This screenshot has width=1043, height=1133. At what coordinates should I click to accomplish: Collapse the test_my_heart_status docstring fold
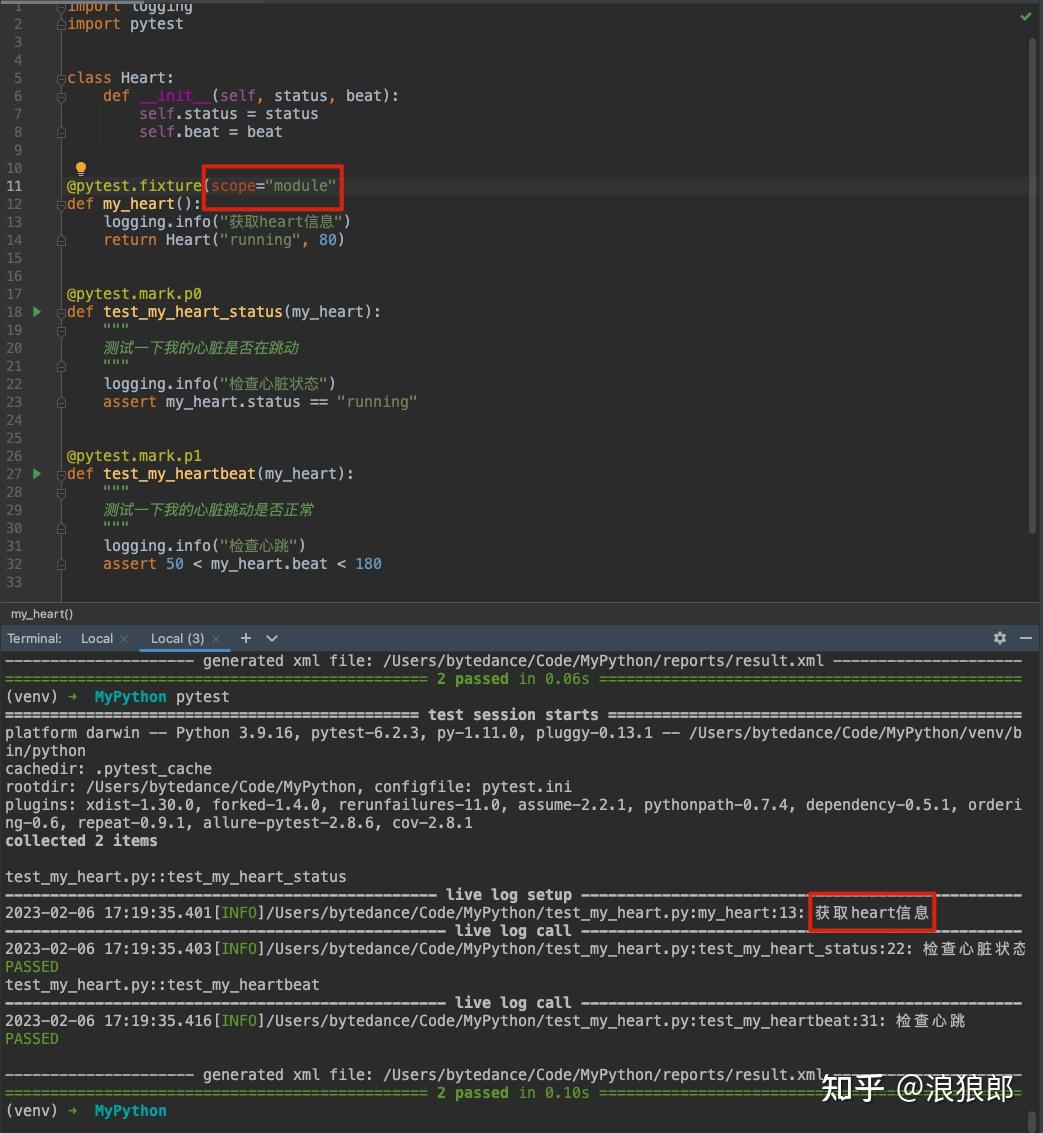(61, 329)
